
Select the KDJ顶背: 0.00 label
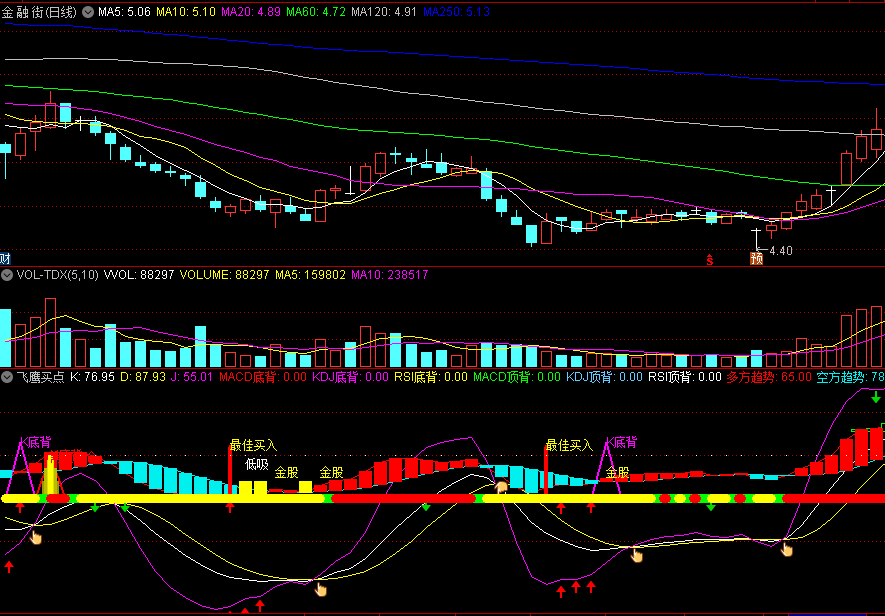click(x=604, y=377)
